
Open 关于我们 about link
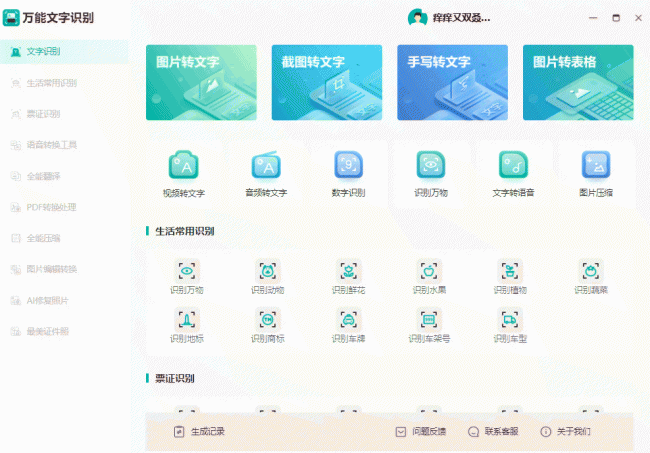565,432
